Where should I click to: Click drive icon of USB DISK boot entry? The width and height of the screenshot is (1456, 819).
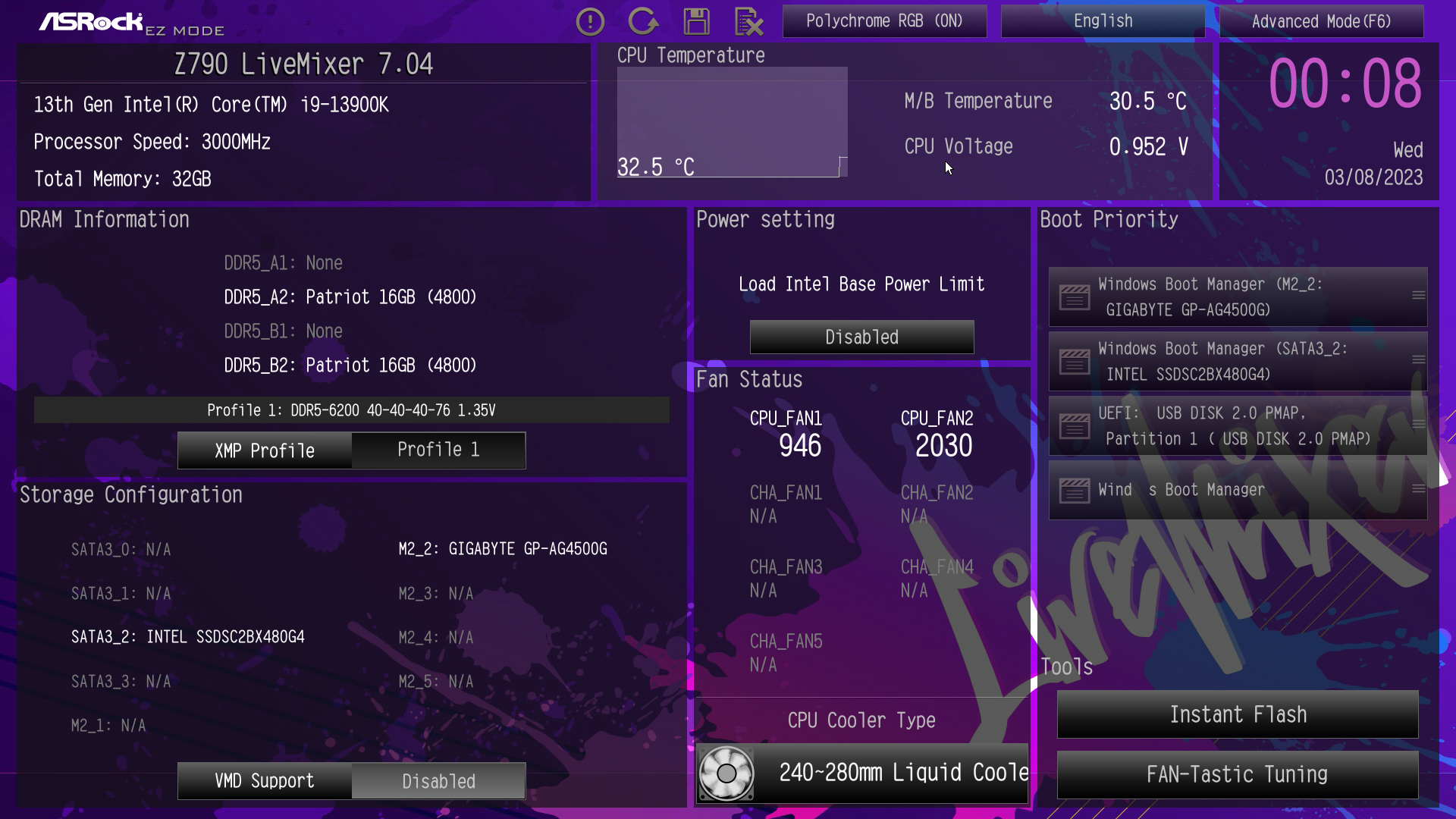coord(1074,425)
